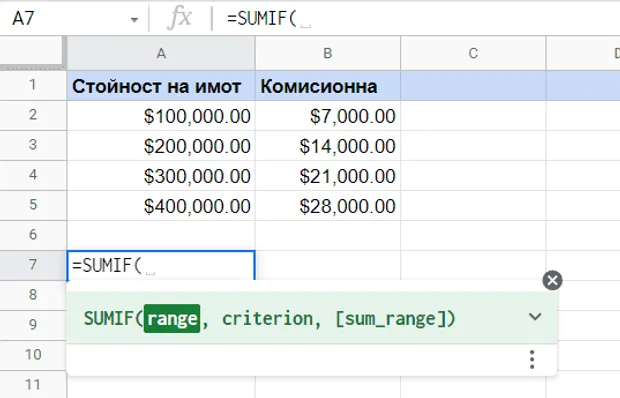Select the row 10 header
Image resolution: width=620 pixels, height=398 pixels.
coord(33,355)
